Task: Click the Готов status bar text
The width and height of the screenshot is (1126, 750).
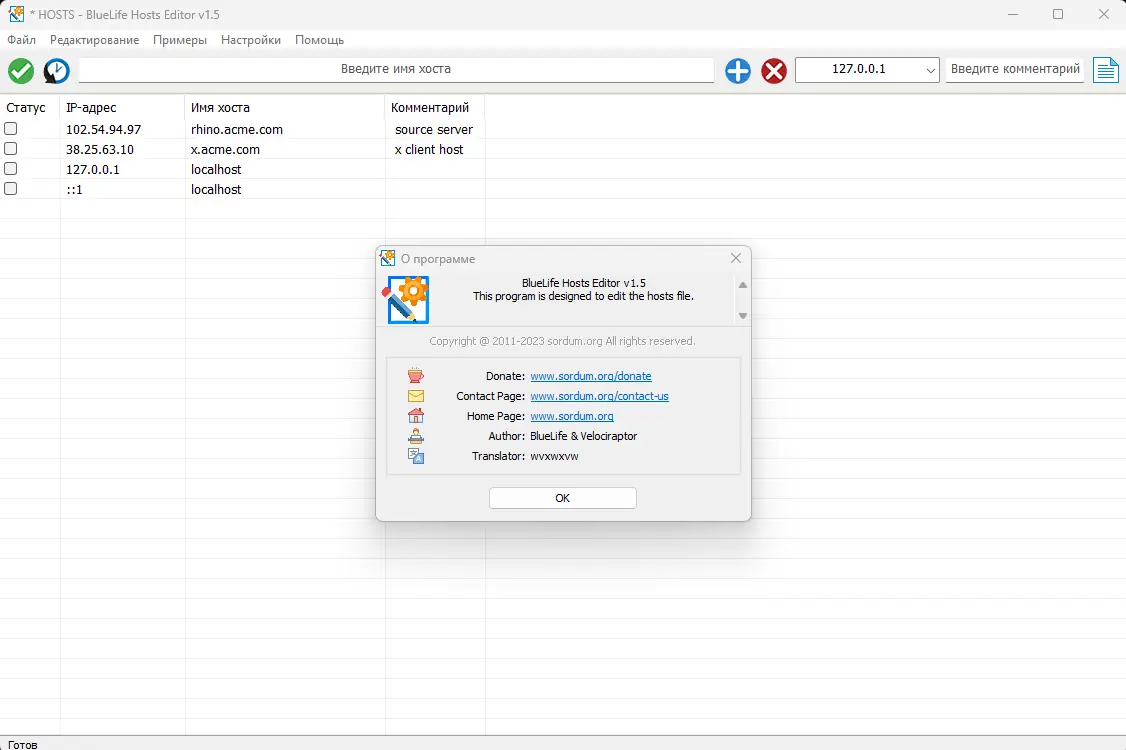Action: click(x=22, y=744)
